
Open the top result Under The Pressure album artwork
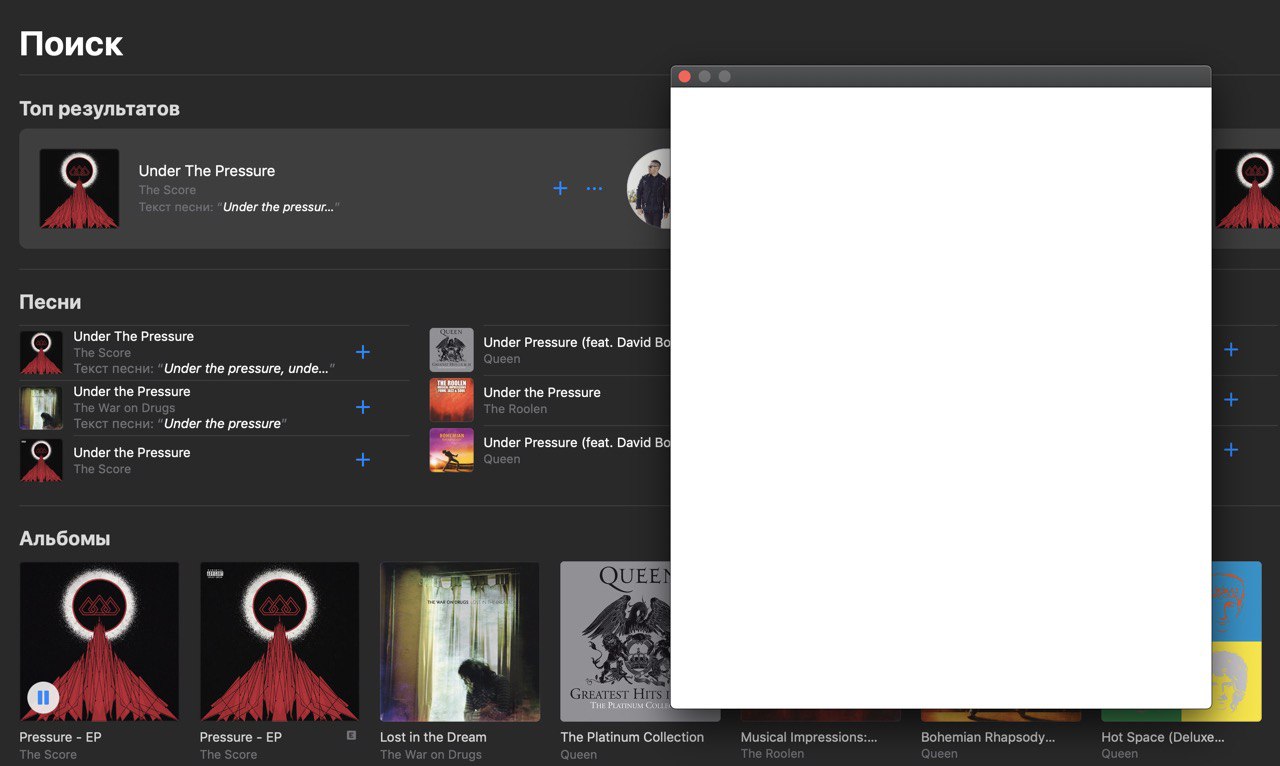click(x=79, y=188)
